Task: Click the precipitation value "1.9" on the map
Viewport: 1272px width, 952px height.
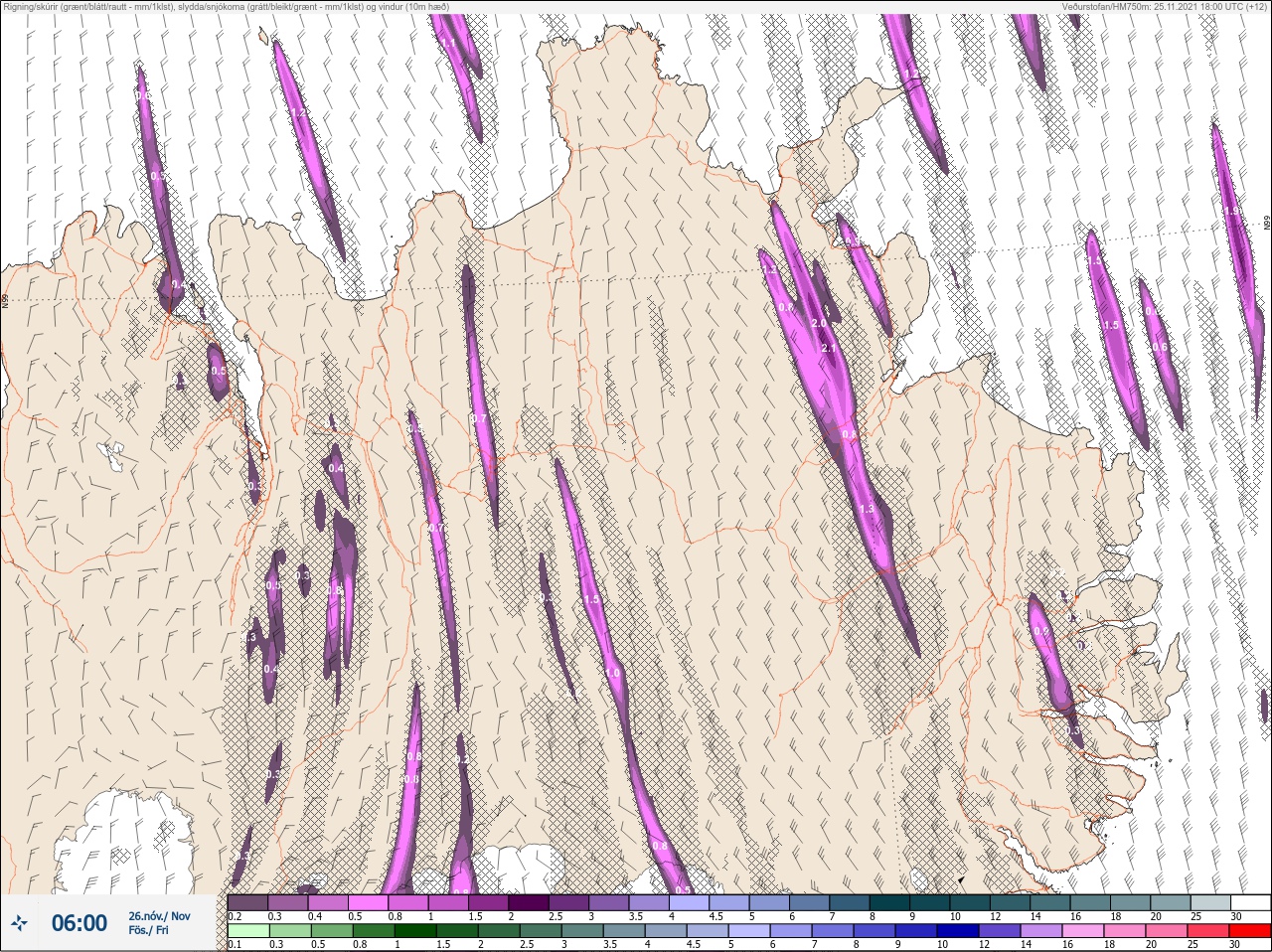Action: [1232, 212]
